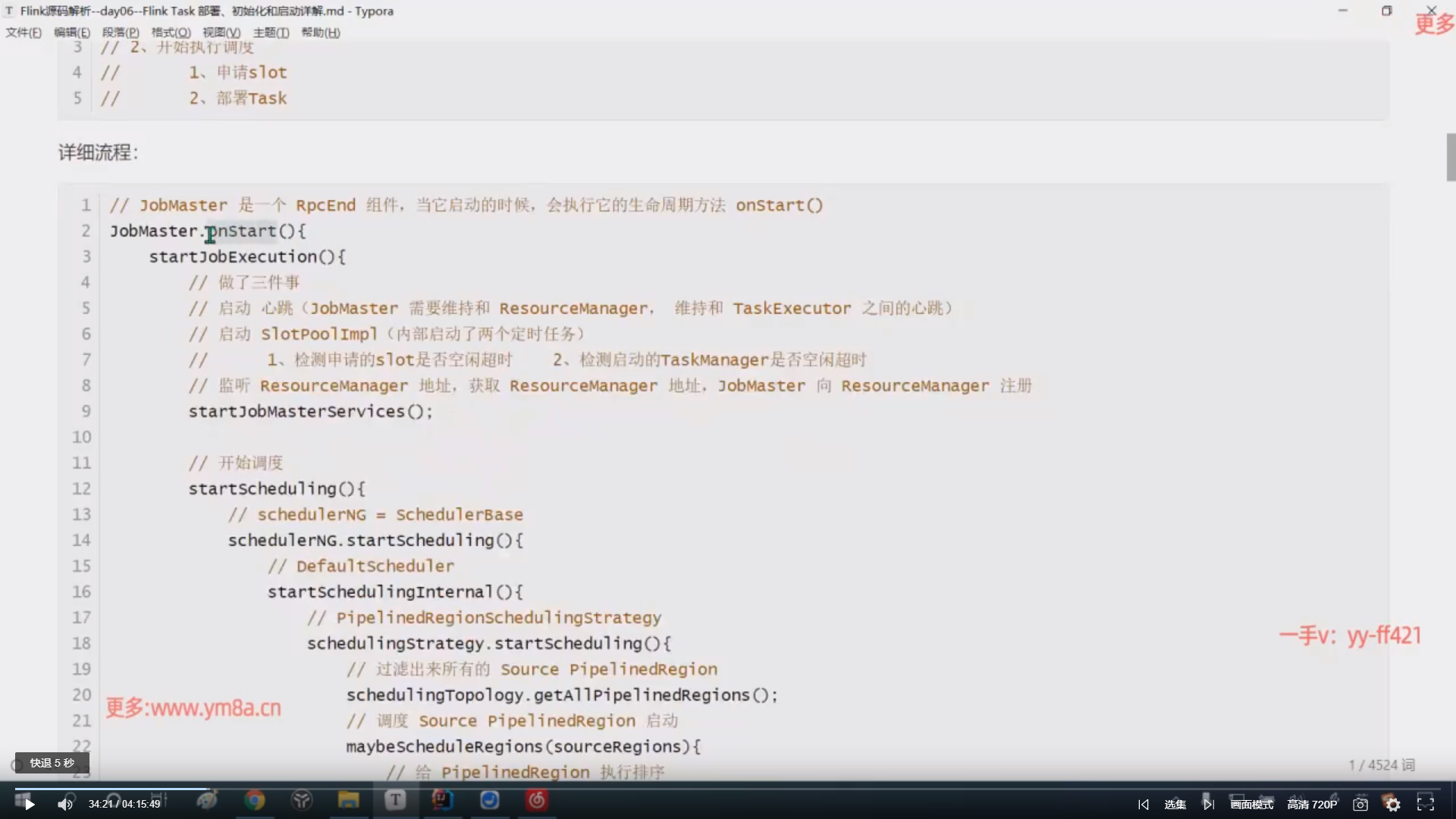Open player settings gear icon
Viewport: 1456px width, 819px height.
(x=1392, y=804)
